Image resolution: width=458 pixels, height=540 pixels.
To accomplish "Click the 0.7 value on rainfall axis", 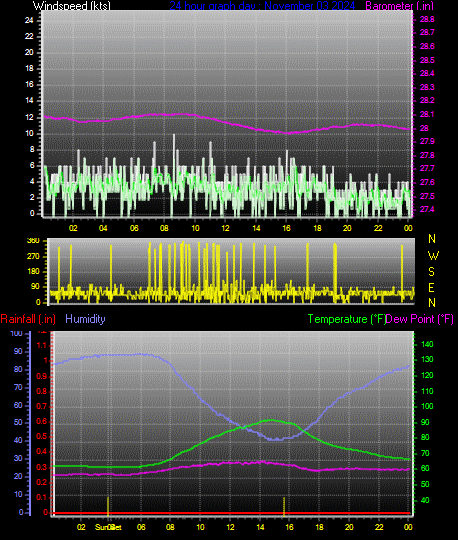I will 41,406.
